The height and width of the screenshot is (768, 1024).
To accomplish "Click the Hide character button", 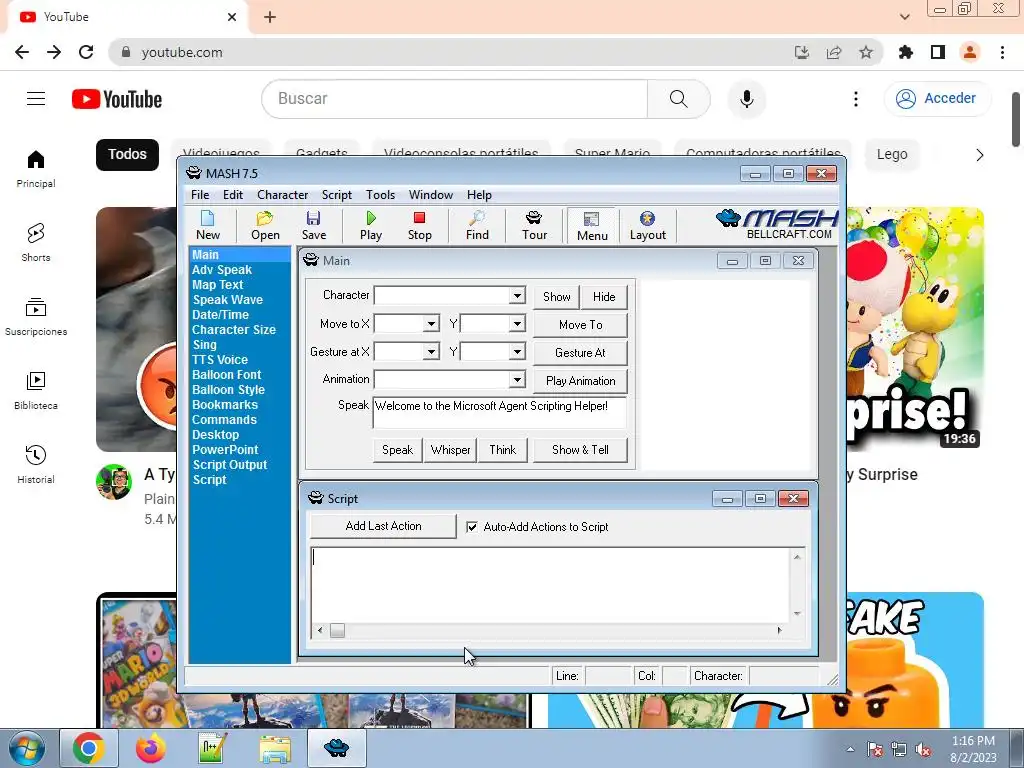I will [604, 296].
